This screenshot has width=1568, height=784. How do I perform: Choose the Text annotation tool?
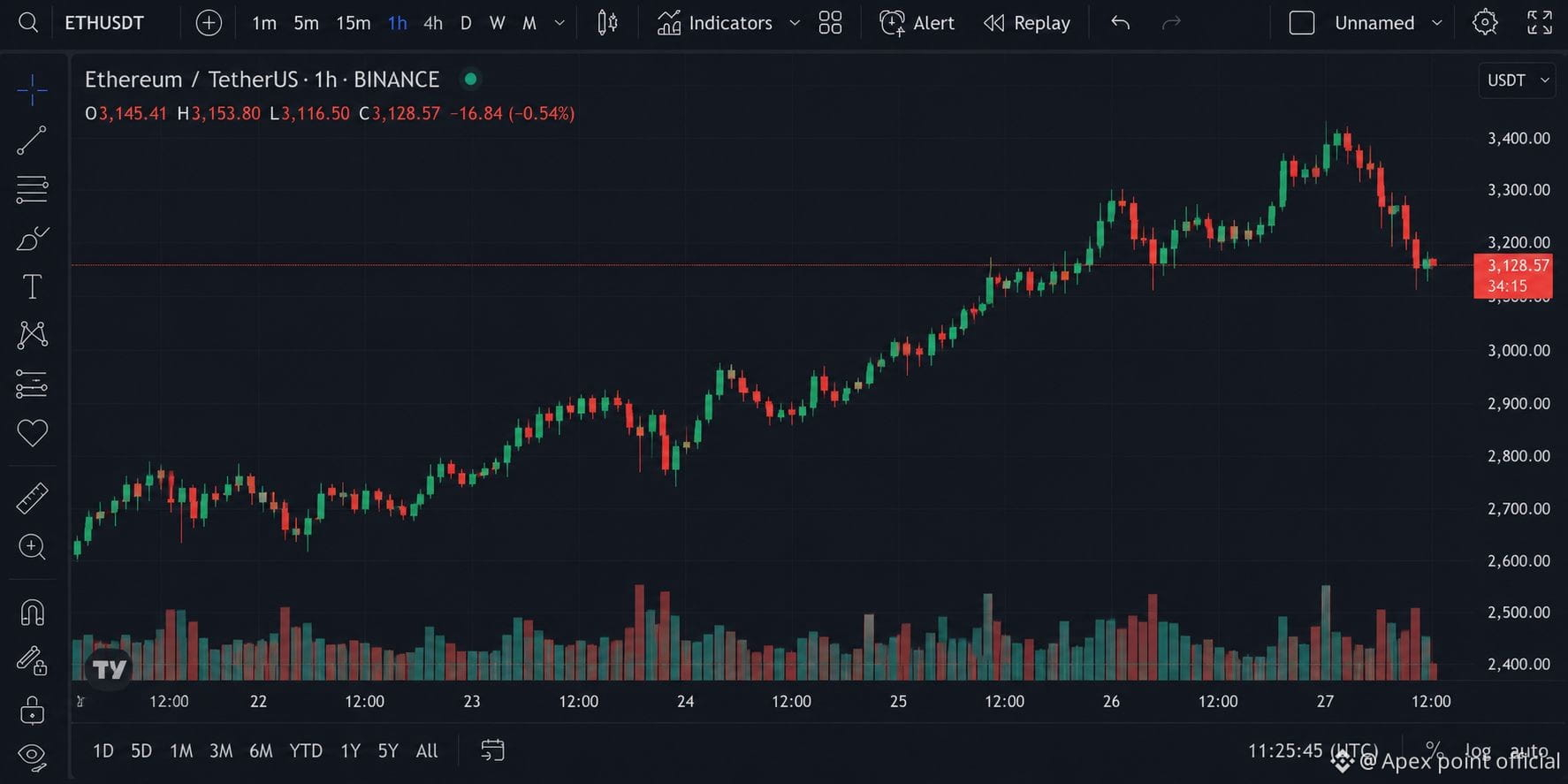(x=32, y=286)
